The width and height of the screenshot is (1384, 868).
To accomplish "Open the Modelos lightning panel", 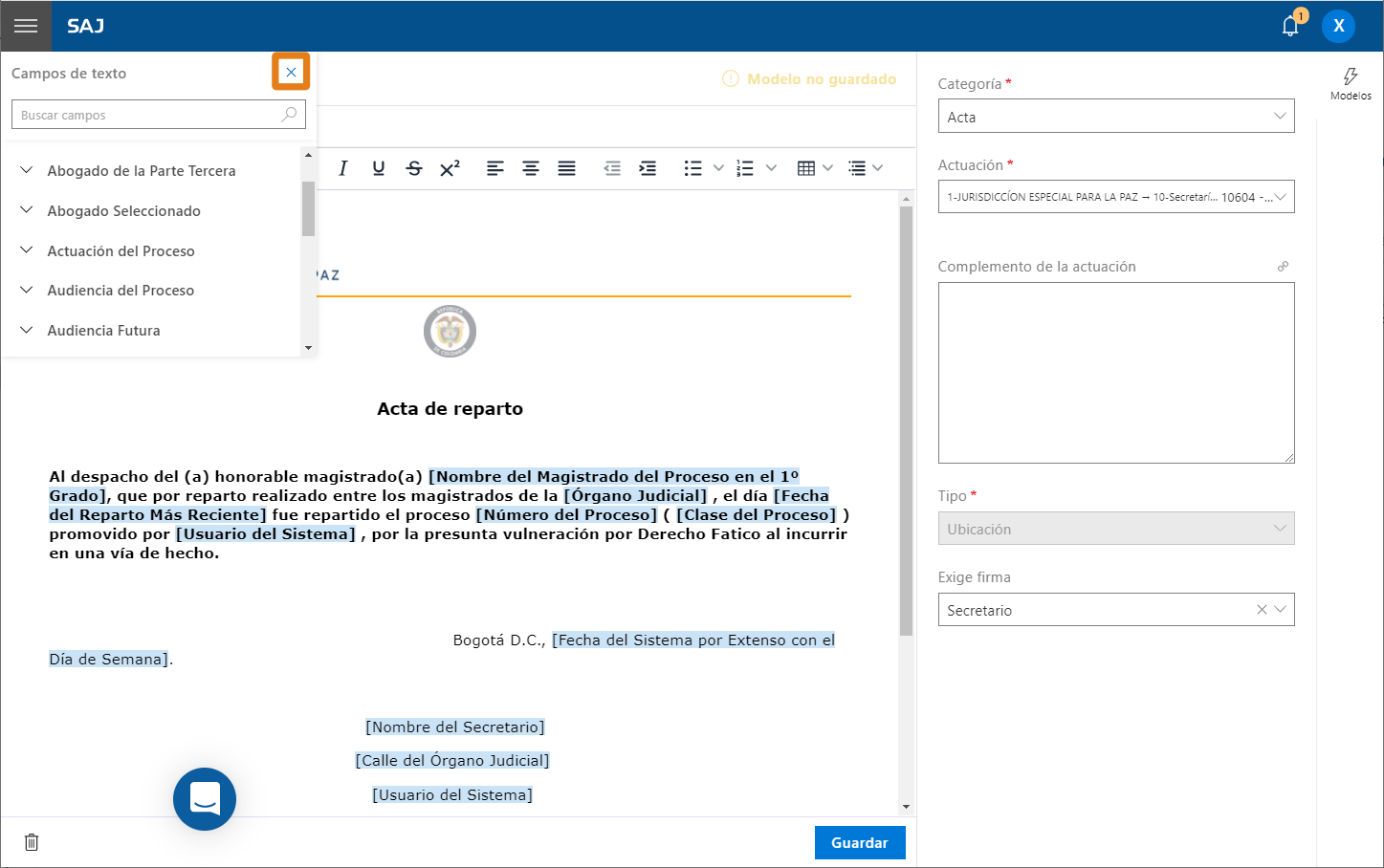I will [x=1351, y=83].
